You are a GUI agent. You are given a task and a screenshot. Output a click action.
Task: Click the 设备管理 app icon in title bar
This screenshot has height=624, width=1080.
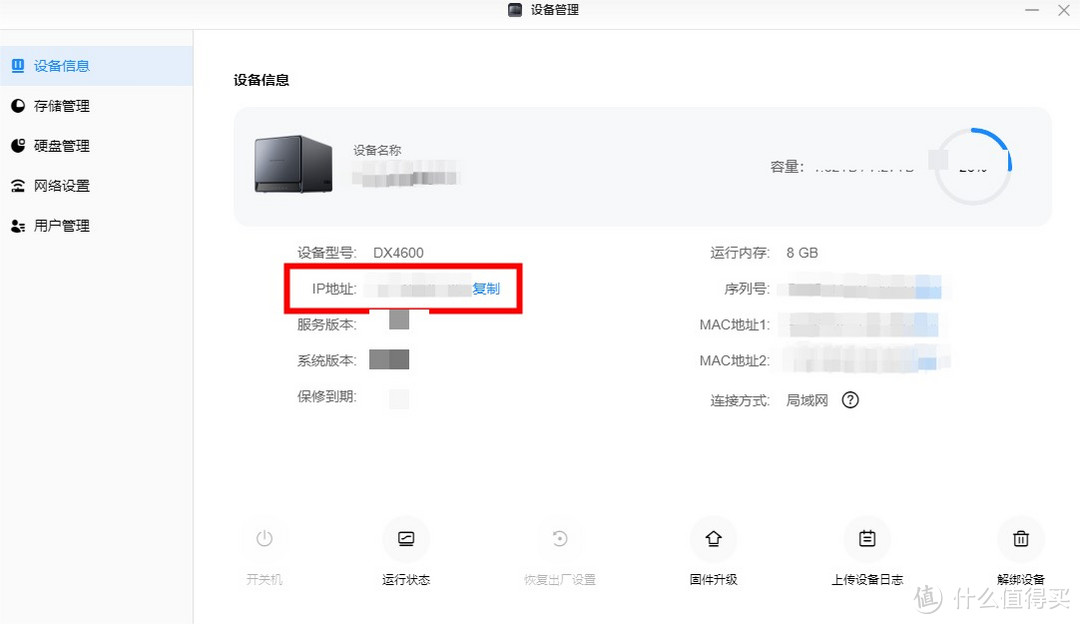pos(515,10)
